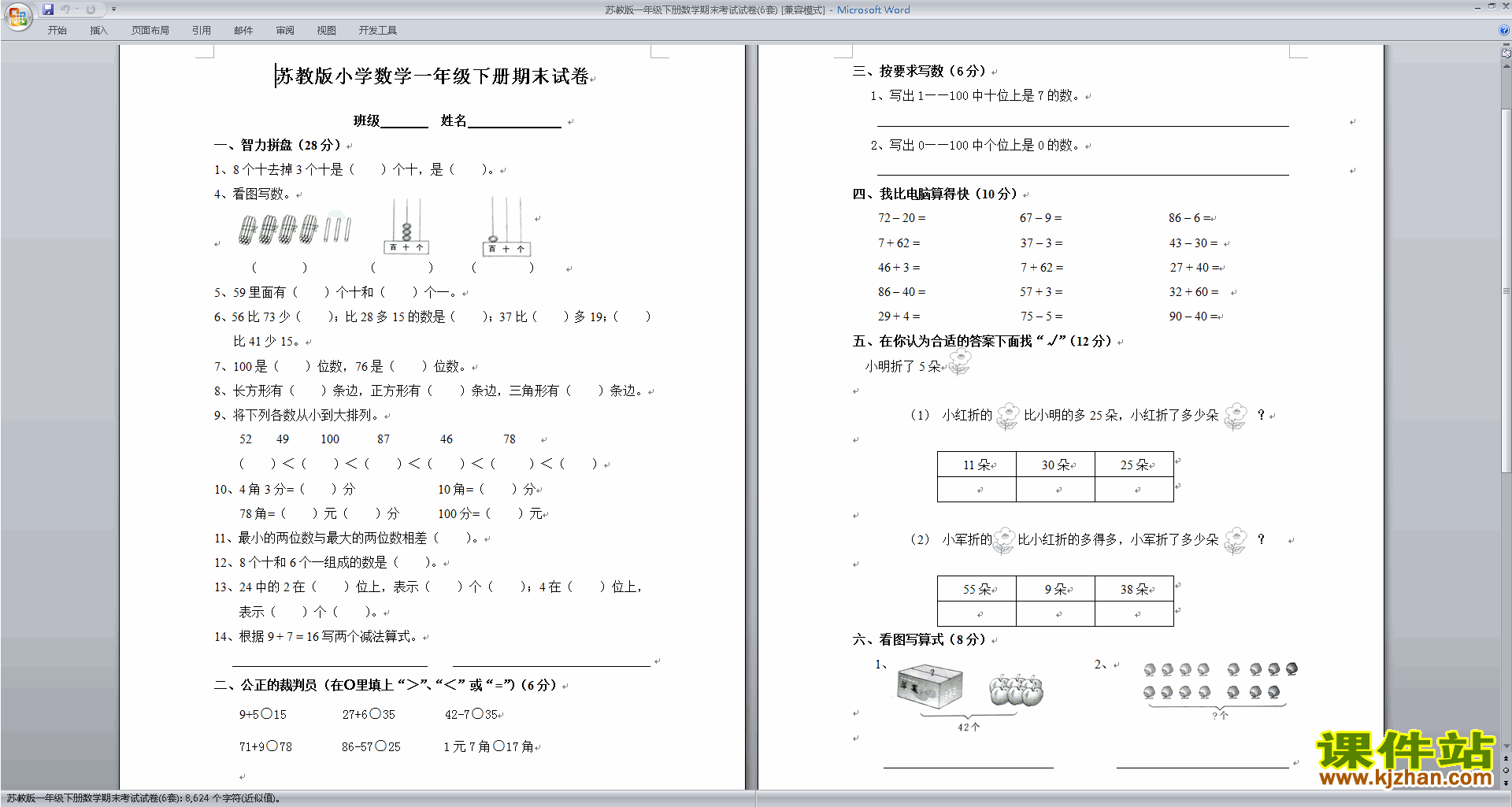
Task: Click the equation 57 + 3 =
Action: [x=1041, y=292]
